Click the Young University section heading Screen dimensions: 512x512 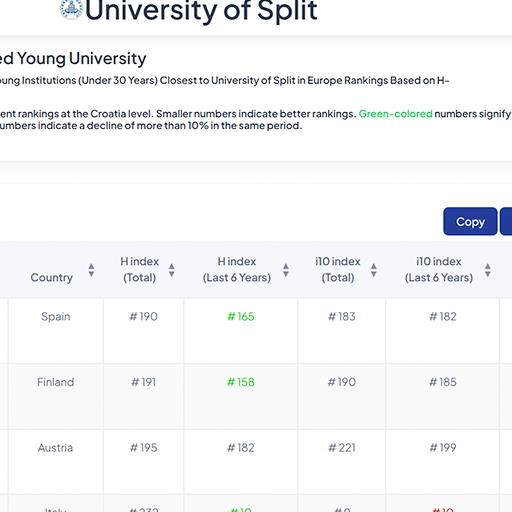click(73, 59)
